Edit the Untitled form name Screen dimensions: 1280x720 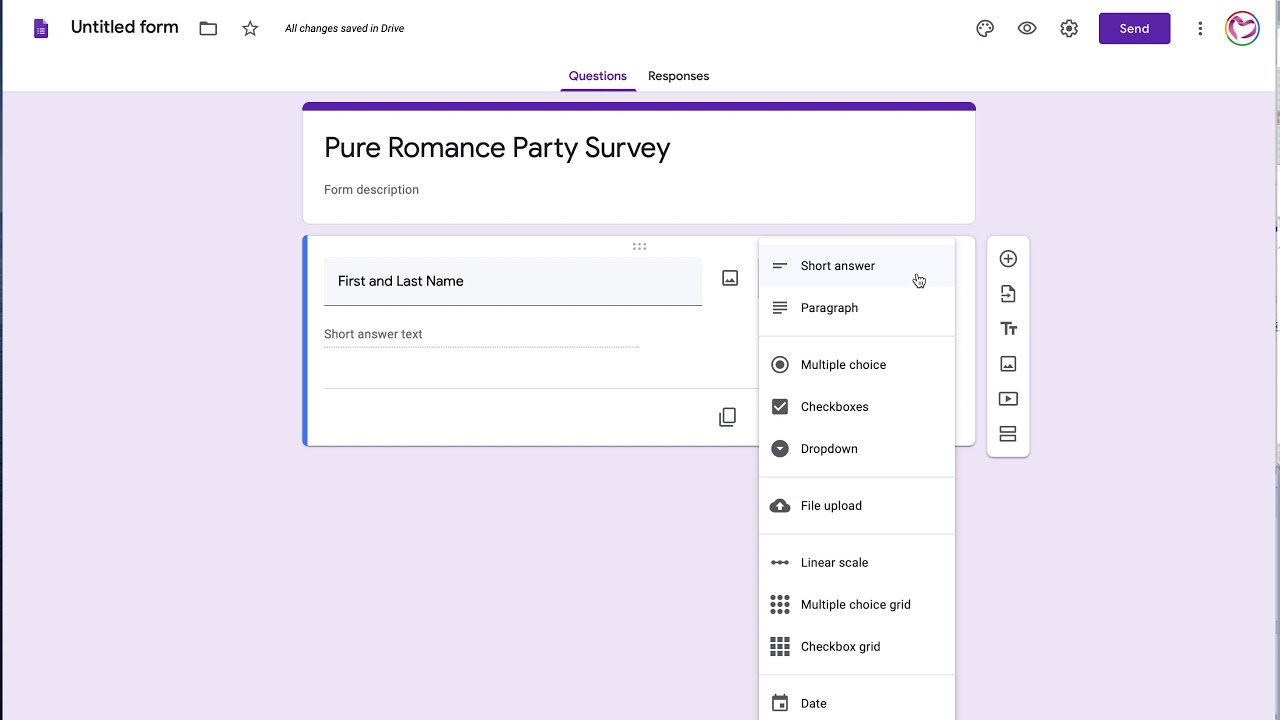pyautogui.click(x=124, y=28)
